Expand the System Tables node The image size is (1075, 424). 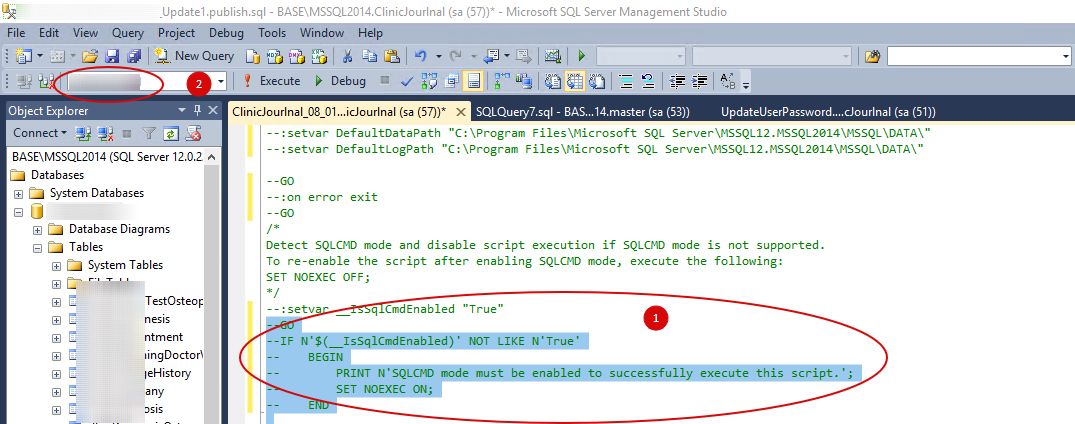pyautogui.click(x=56, y=265)
